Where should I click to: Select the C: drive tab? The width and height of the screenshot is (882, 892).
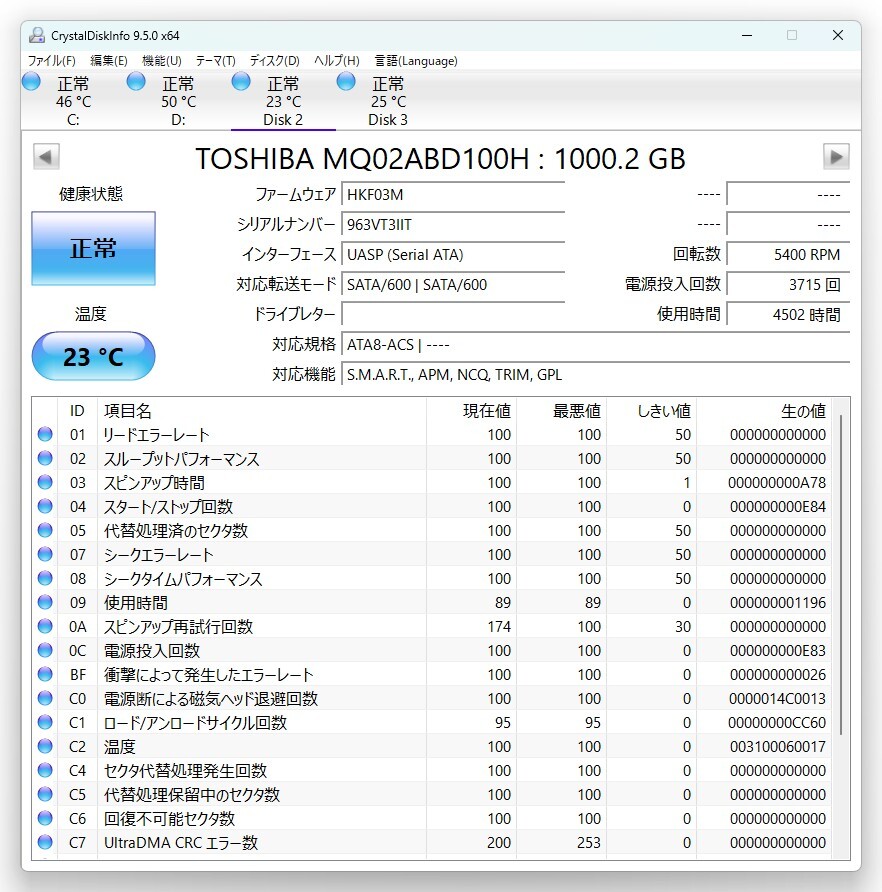73,101
